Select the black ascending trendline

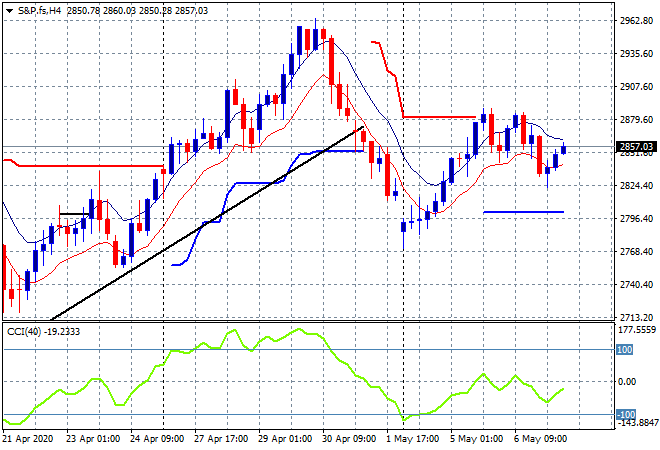206,224
